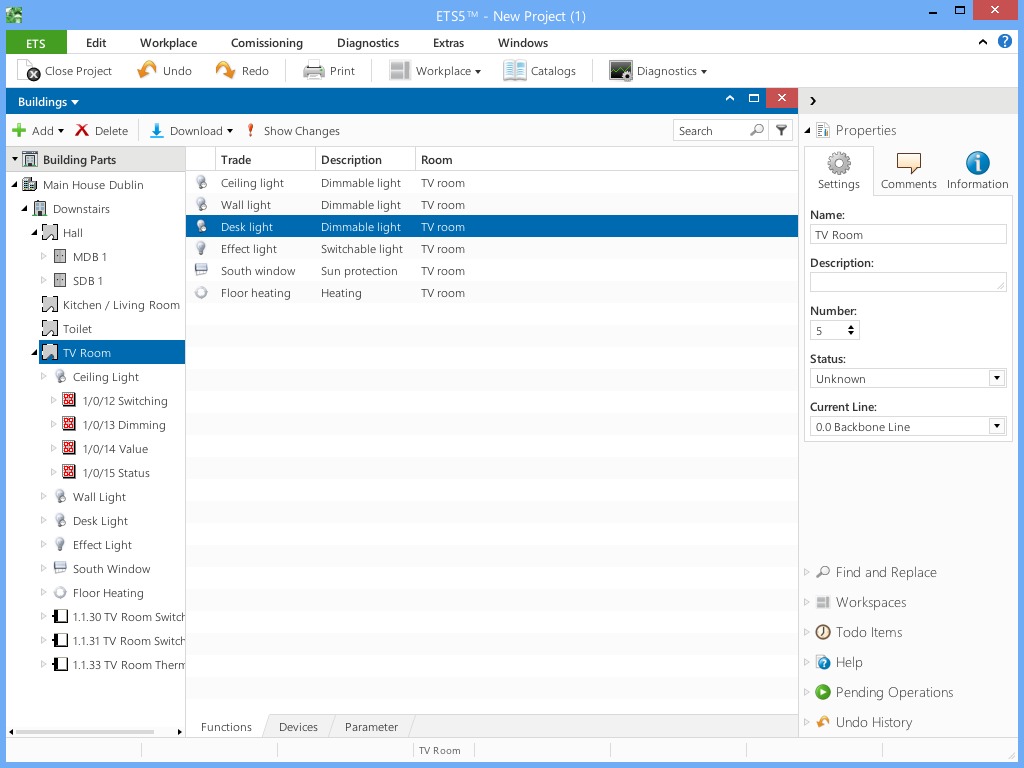Click the Delete button
This screenshot has width=1024, height=768.
click(102, 131)
